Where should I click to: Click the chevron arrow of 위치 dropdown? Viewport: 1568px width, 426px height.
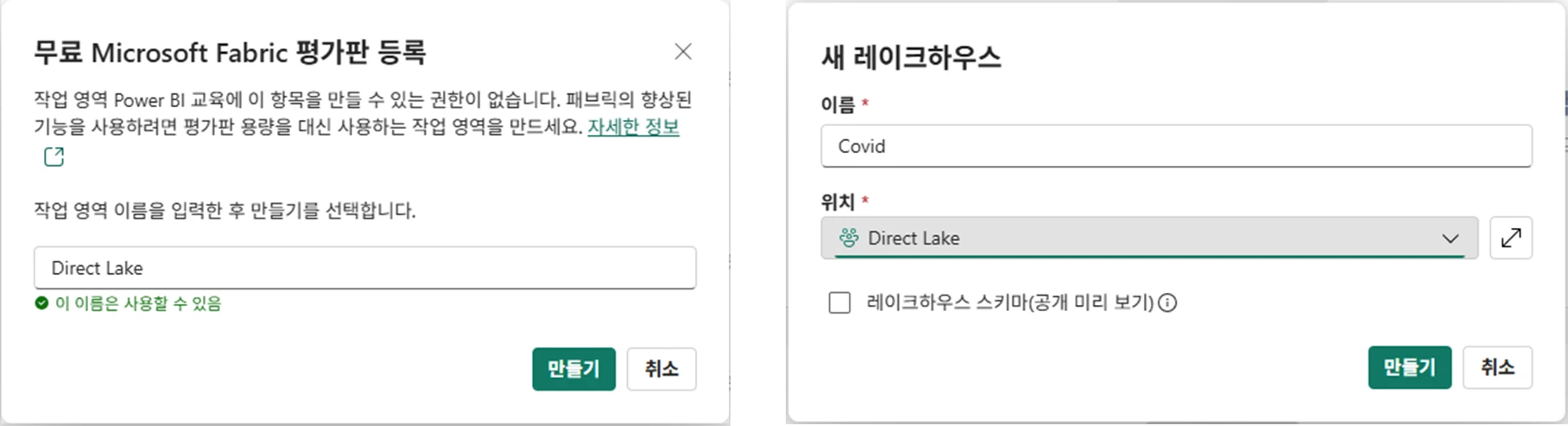[1451, 238]
